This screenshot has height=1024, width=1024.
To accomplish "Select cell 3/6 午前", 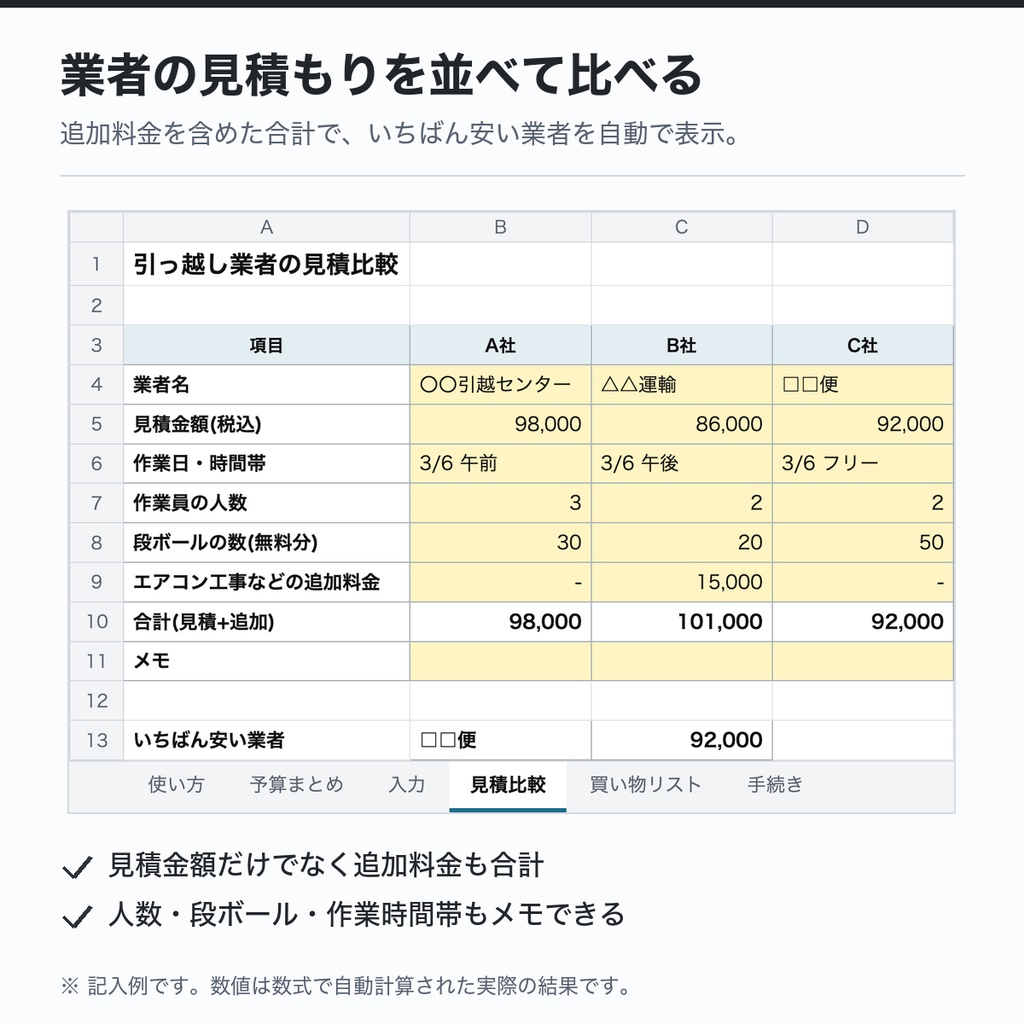I will pyautogui.click(x=500, y=464).
